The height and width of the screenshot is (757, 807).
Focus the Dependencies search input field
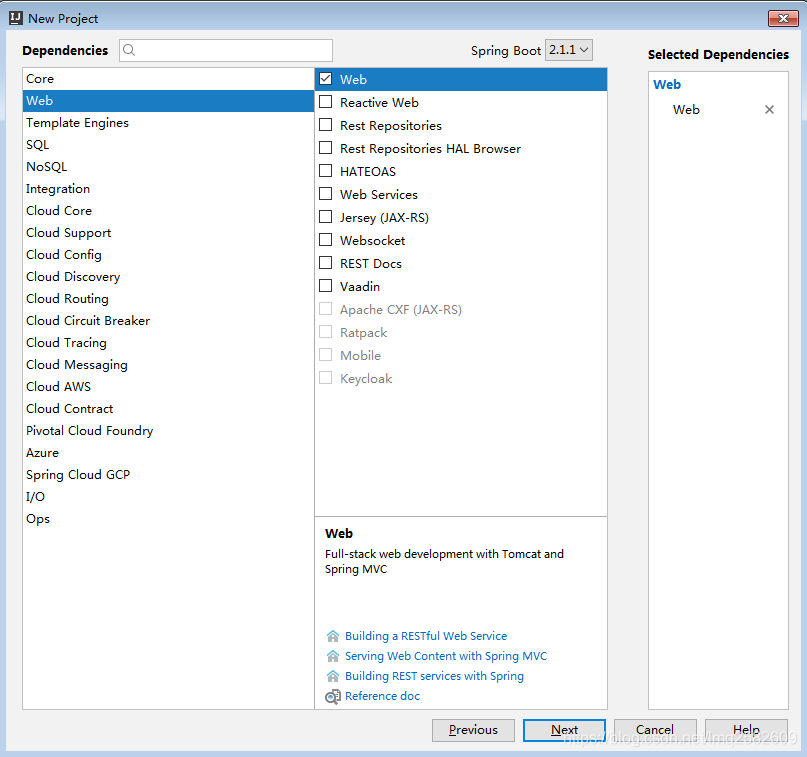point(226,50)
